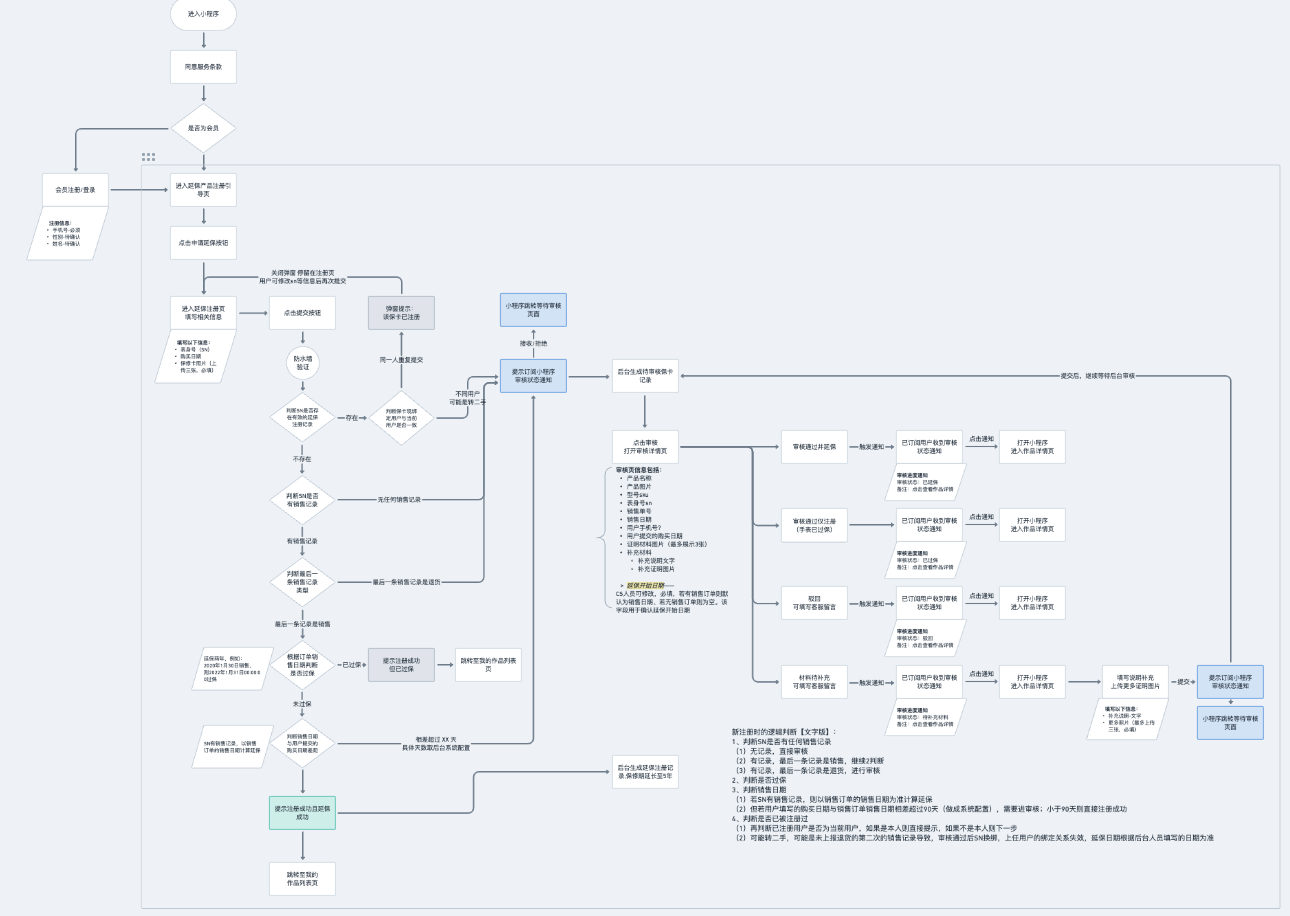Image resolution: width=1290 pixels, height=916 pixels.
Task: Select the gray 提示注册成功但已过保 box
Action: (401, 665)
